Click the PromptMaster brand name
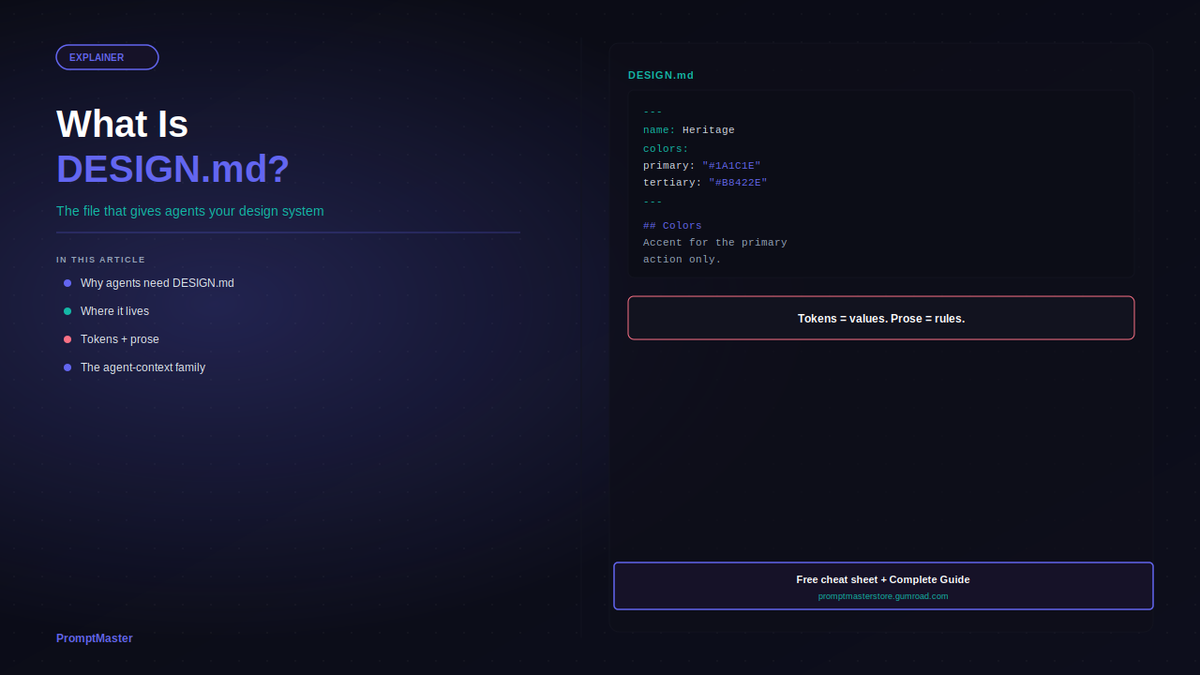The image size is (1200, 675). pyautogui.click(x=94, y=638)
